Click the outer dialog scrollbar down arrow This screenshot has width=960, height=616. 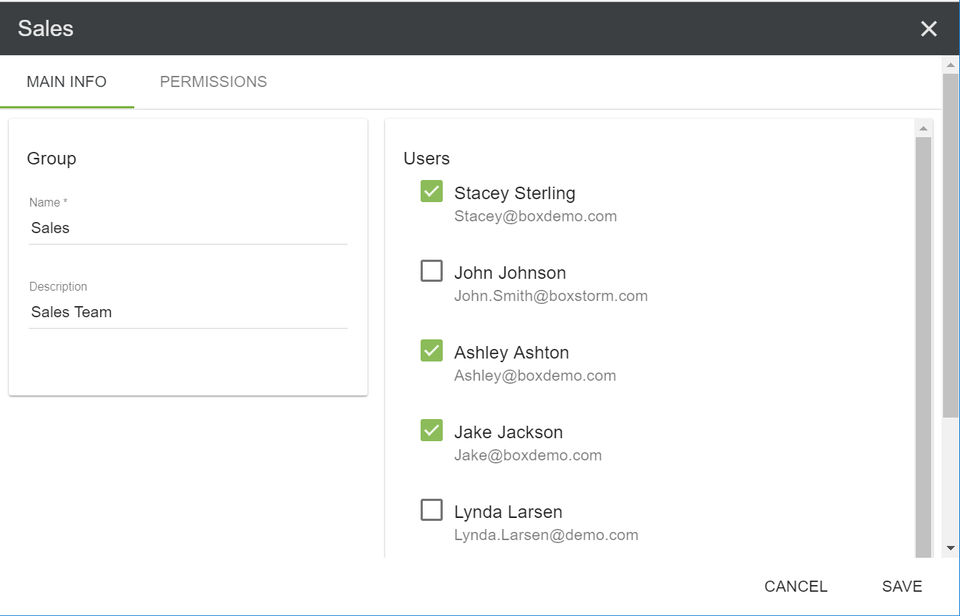pos(950,548)
